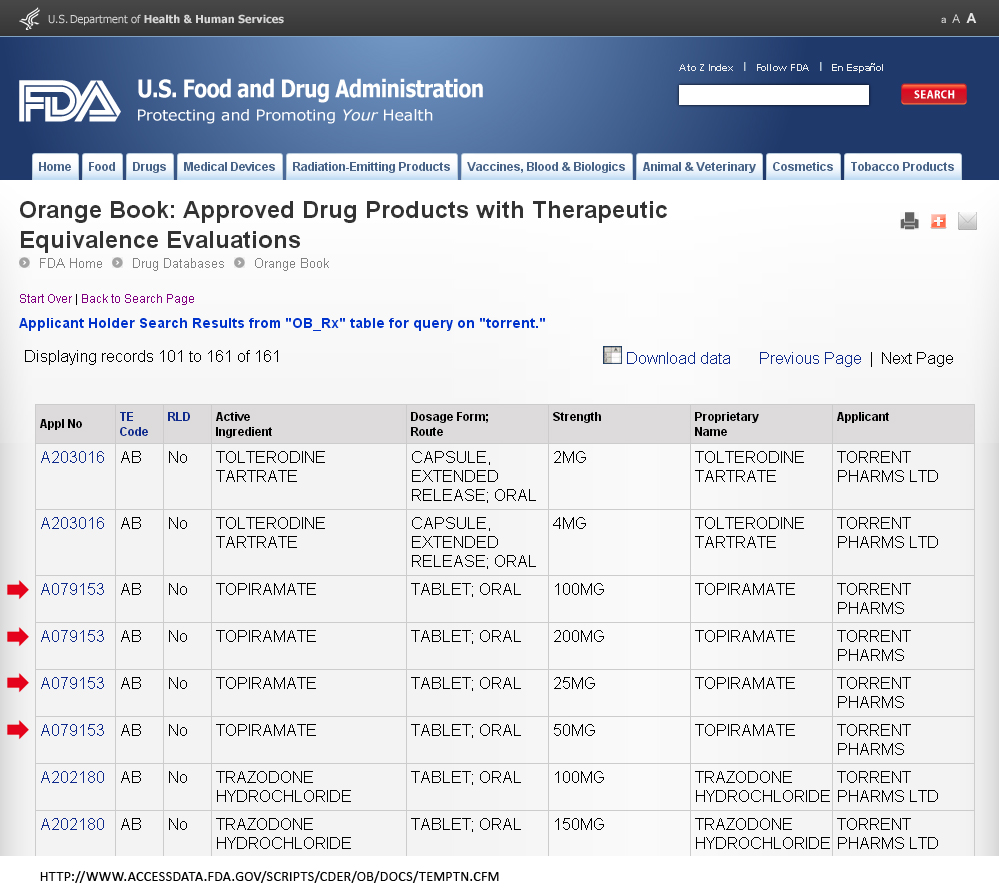Click the printer icon
Image resolution: width=999 pixels, height=896 pixels.
(909, 221)
